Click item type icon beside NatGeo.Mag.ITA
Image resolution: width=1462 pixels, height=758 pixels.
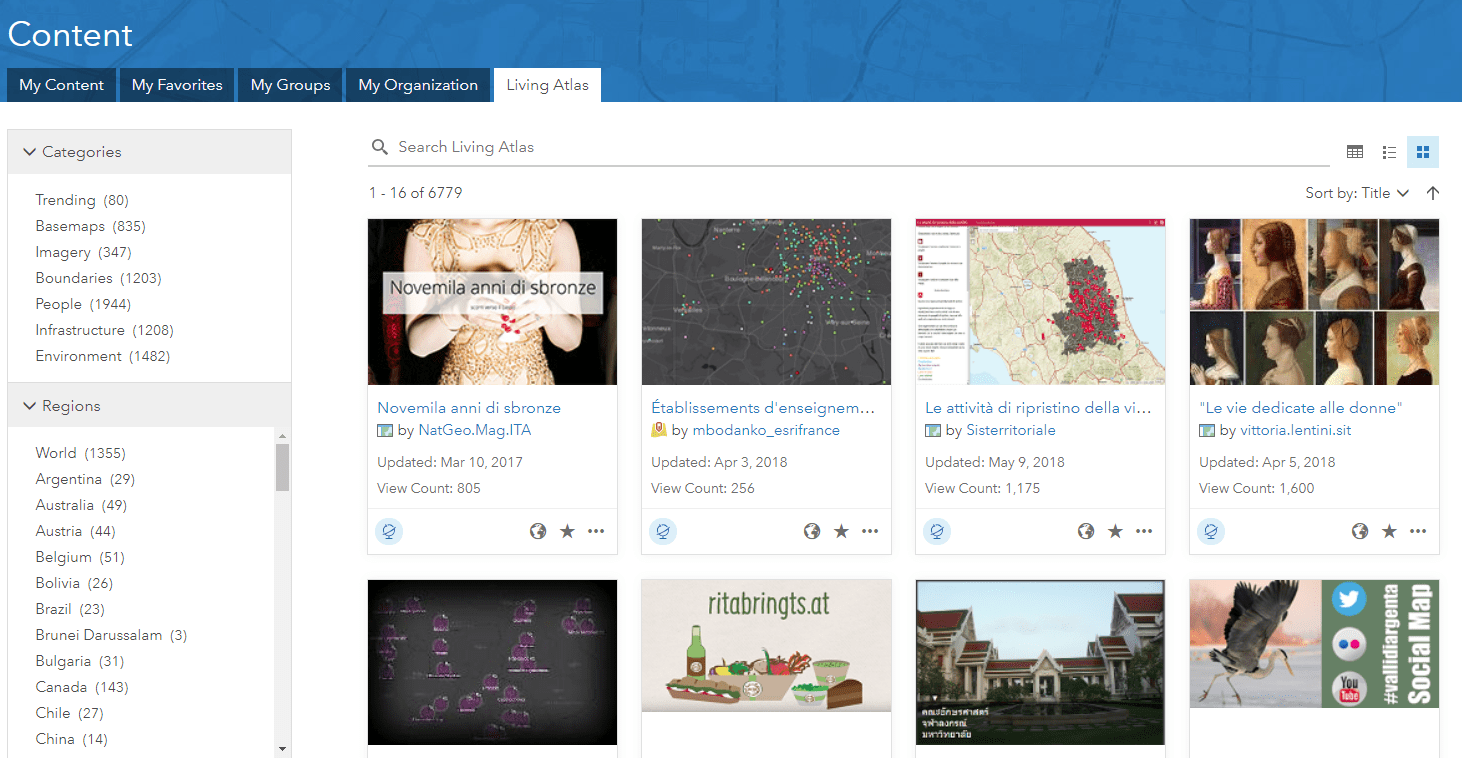point(385,431)
